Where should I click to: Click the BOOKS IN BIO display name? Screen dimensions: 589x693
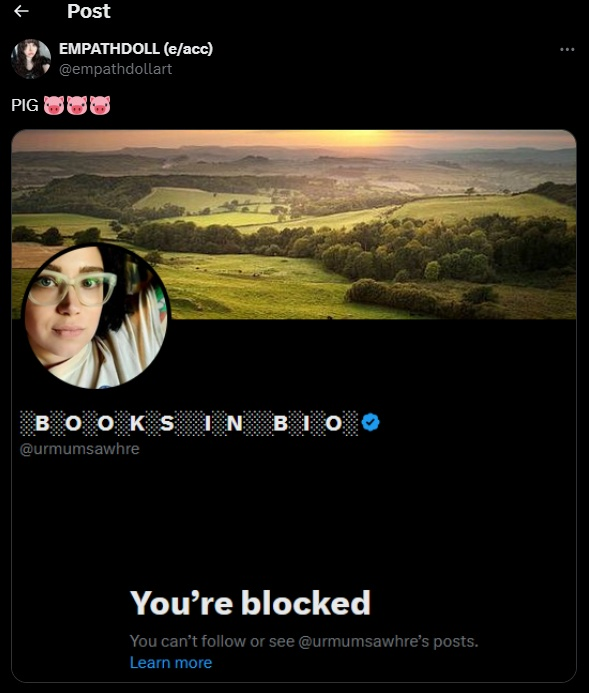pos(189,423)
